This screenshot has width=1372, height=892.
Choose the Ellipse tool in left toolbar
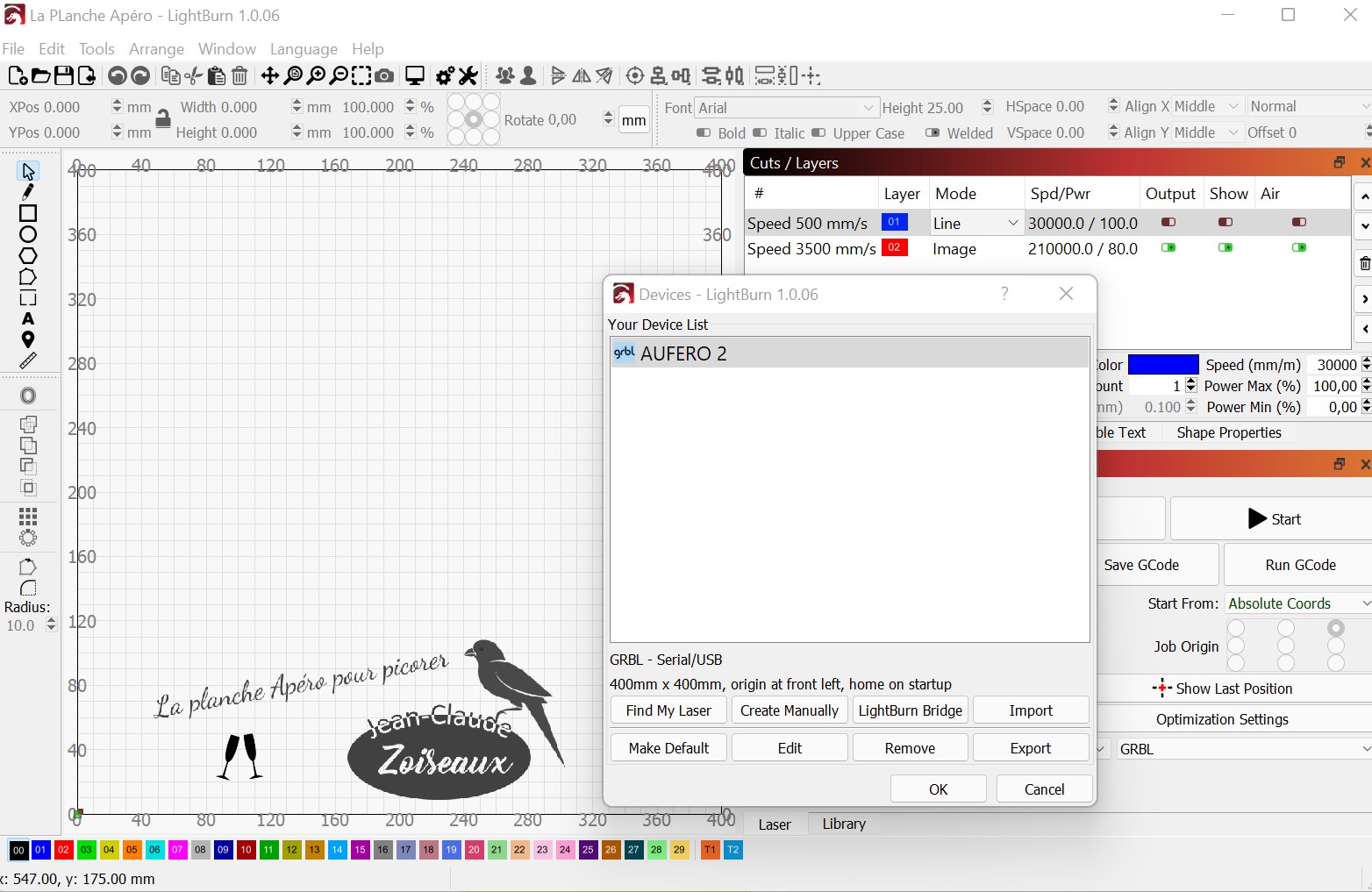click(28, 234)
